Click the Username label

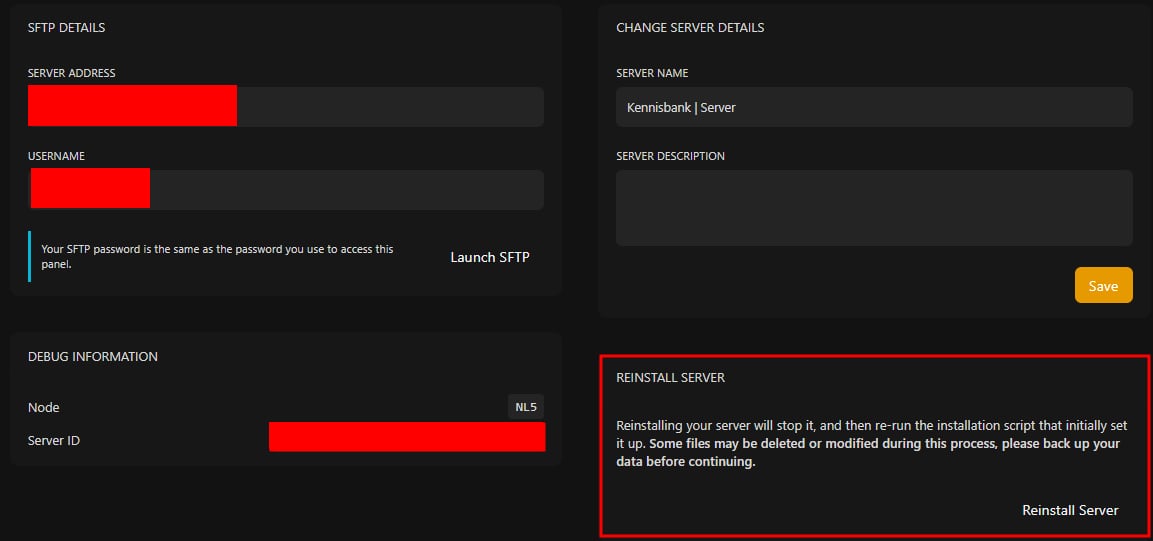click(56, 156)
